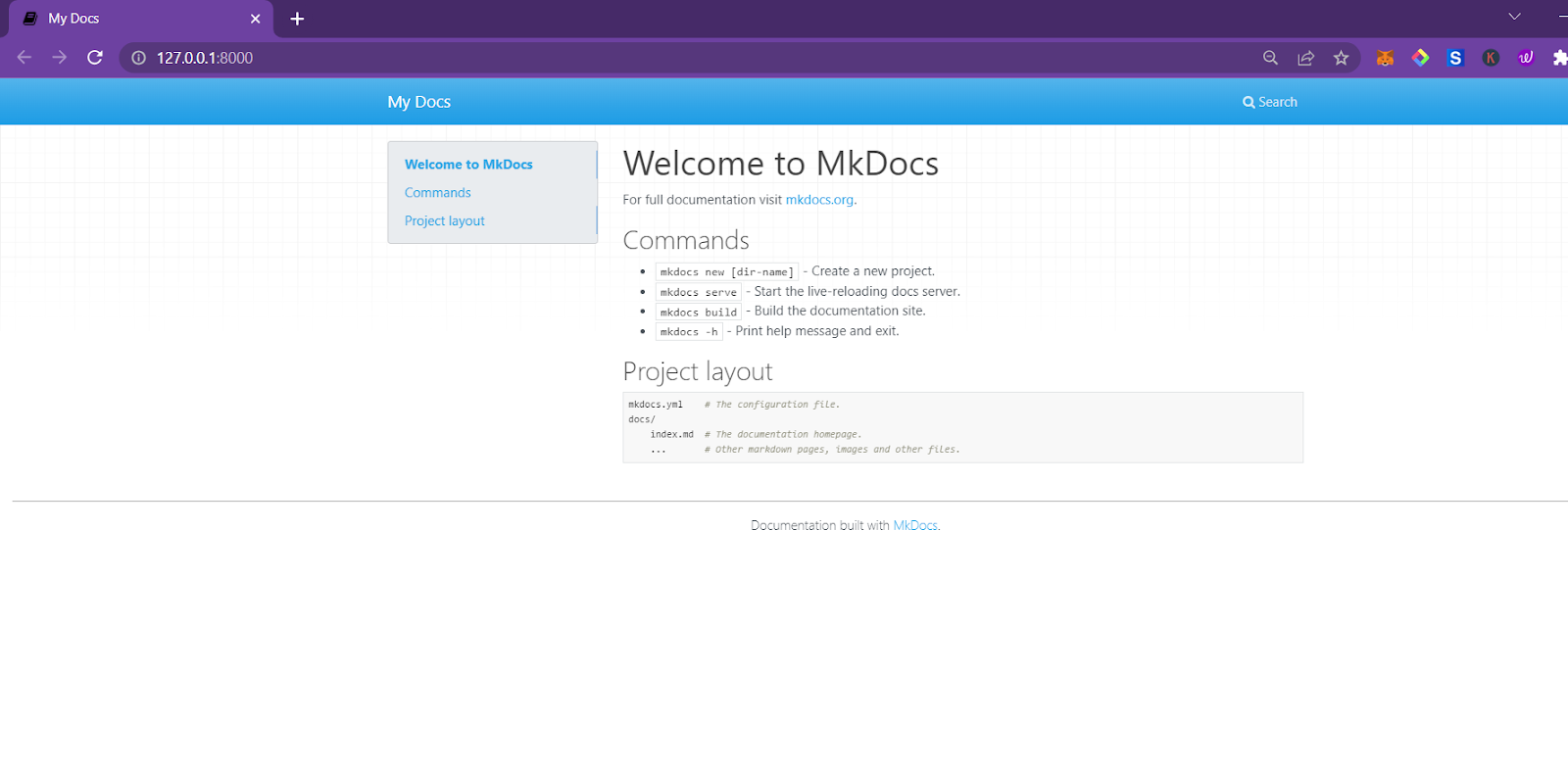Open the purple W extension icon
1568x772 pixels.
pos(1526,58)
